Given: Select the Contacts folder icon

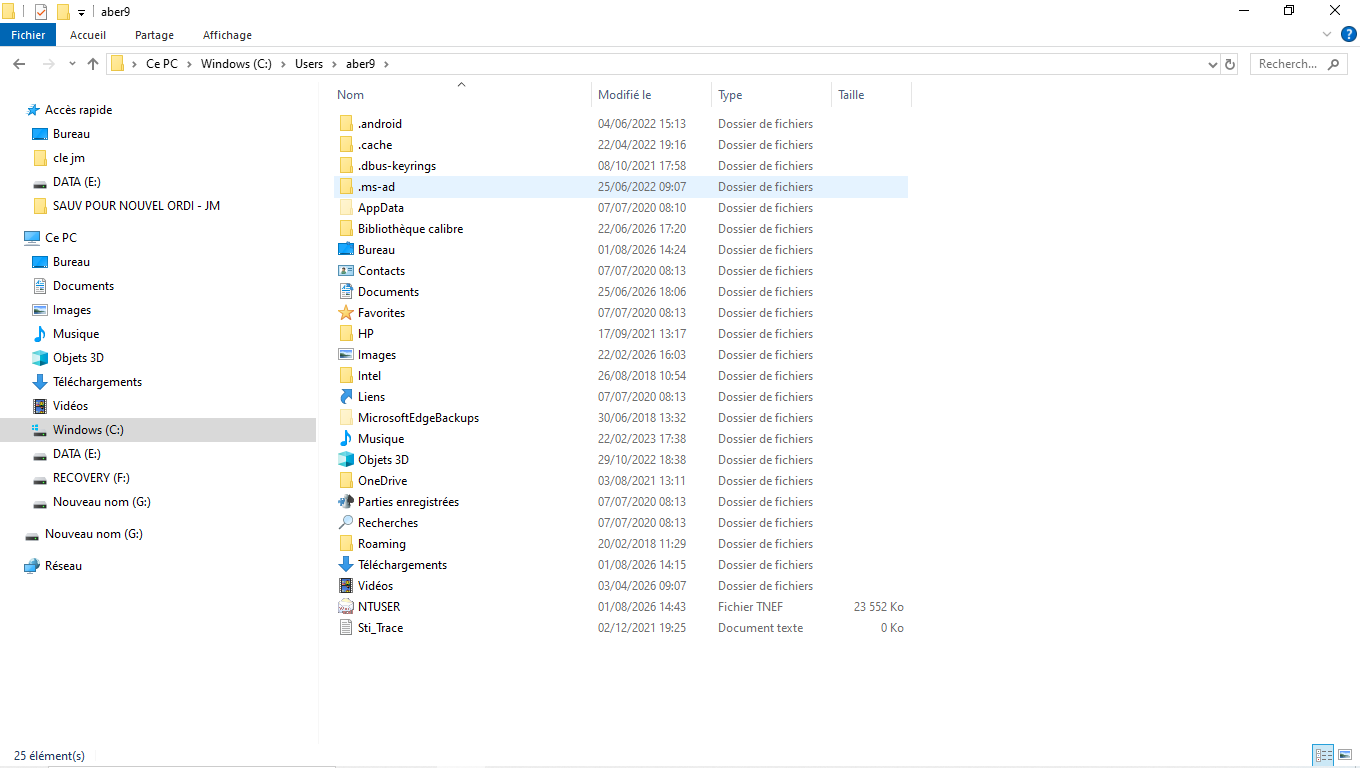Looking at the screenshot, I should pyautogui.click(x=346, y=271).
